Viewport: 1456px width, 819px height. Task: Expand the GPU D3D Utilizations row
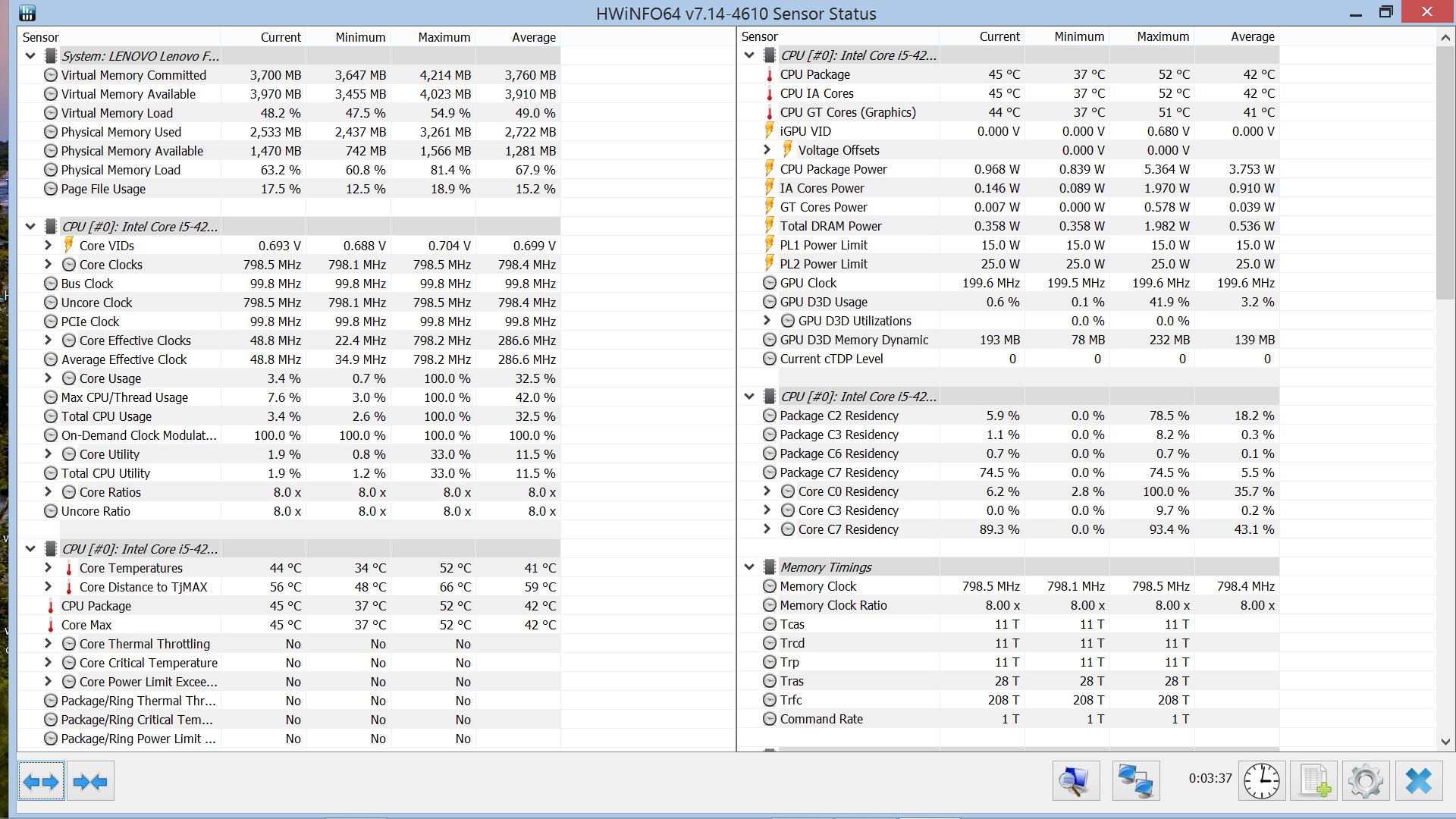[x=767, y=320]
